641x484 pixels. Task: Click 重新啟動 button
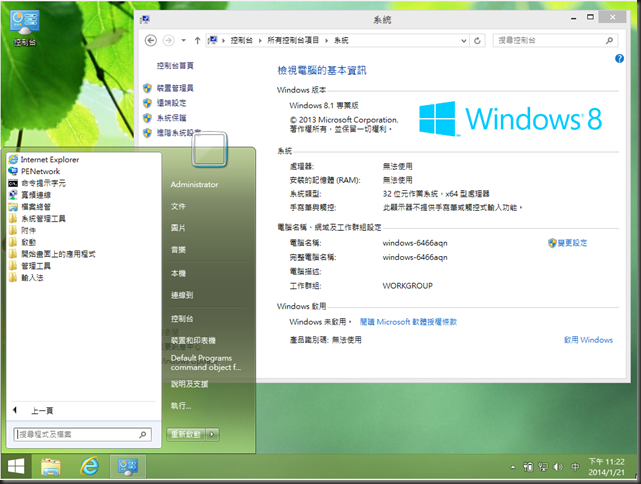186,434
